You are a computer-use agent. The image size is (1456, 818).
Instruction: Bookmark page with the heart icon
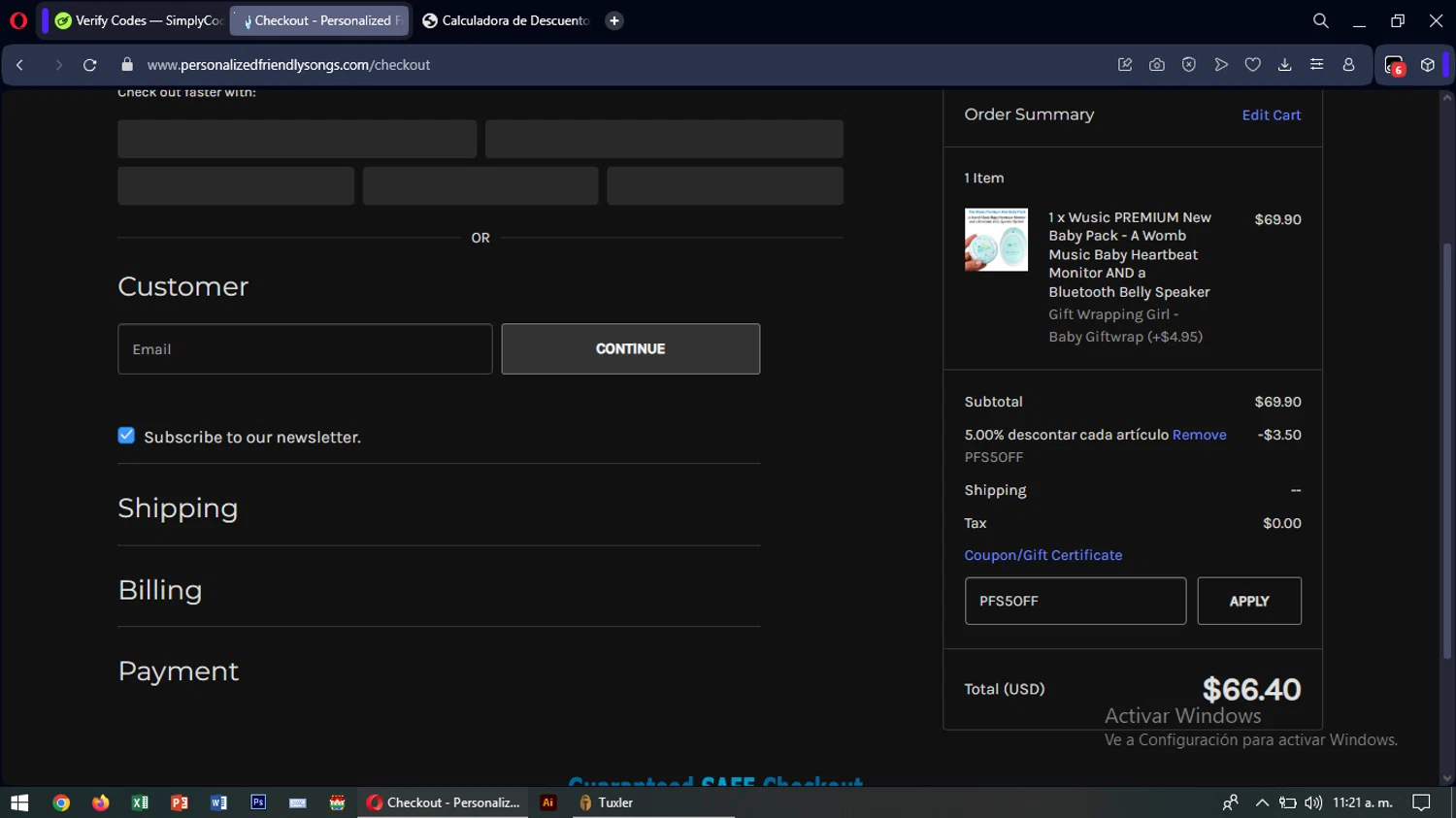[1253, 65]
